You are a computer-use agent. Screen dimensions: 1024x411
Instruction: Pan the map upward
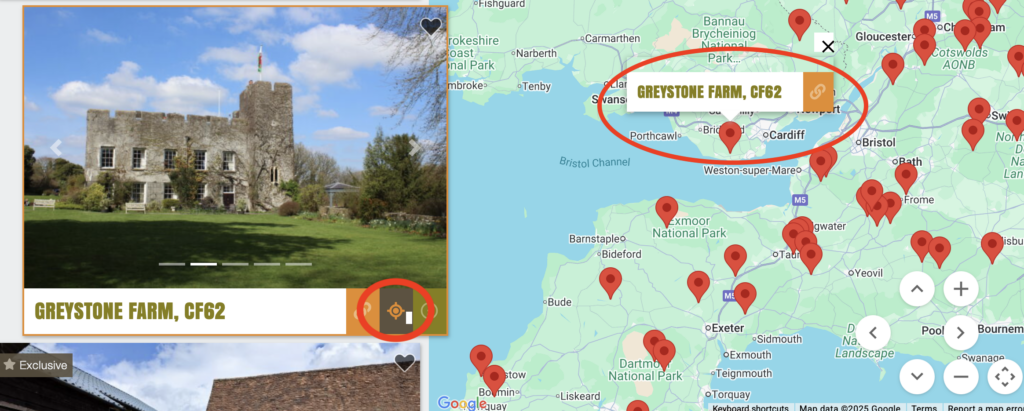[x=917, y=289]
